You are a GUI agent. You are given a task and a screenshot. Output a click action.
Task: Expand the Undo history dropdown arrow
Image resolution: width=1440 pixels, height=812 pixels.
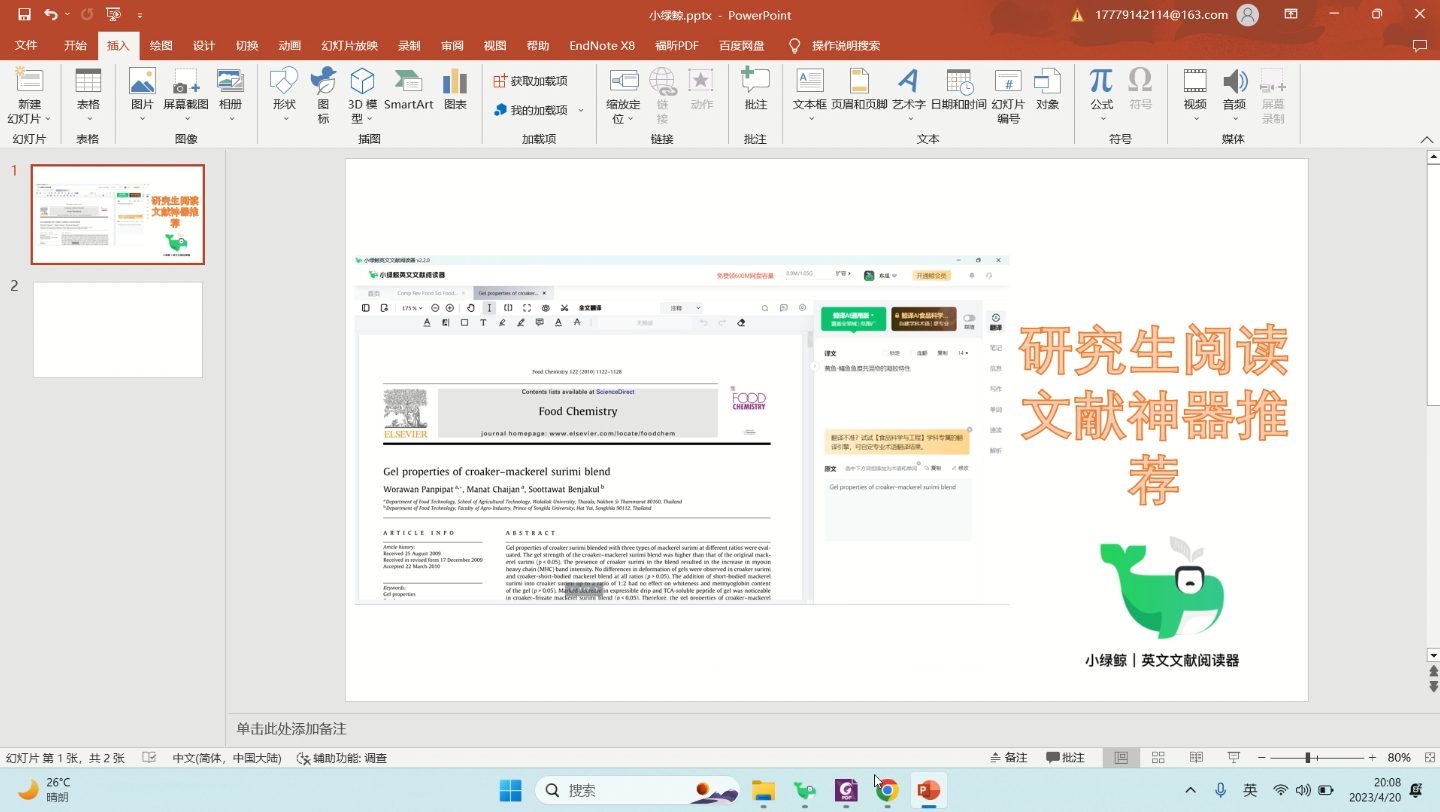pyautogui.click(x=67, y=15)
